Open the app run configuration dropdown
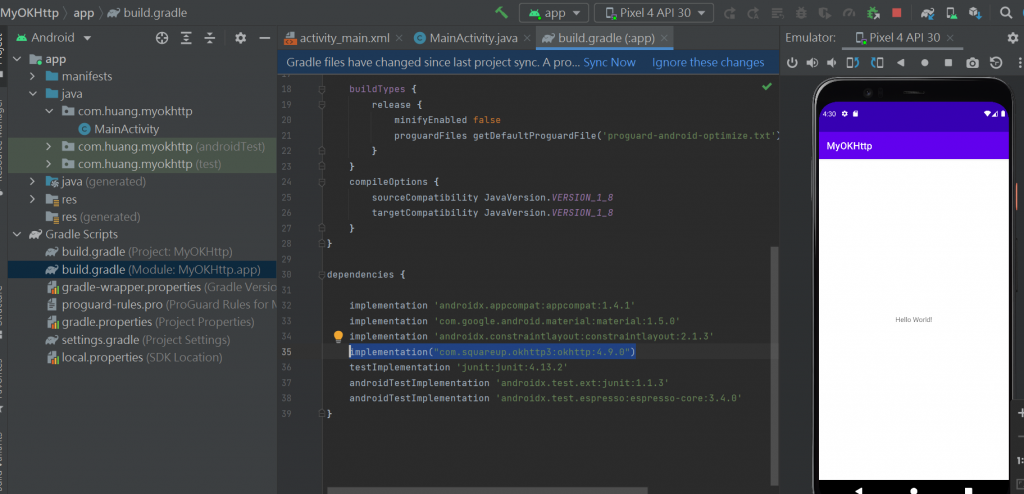 point(553,13)
